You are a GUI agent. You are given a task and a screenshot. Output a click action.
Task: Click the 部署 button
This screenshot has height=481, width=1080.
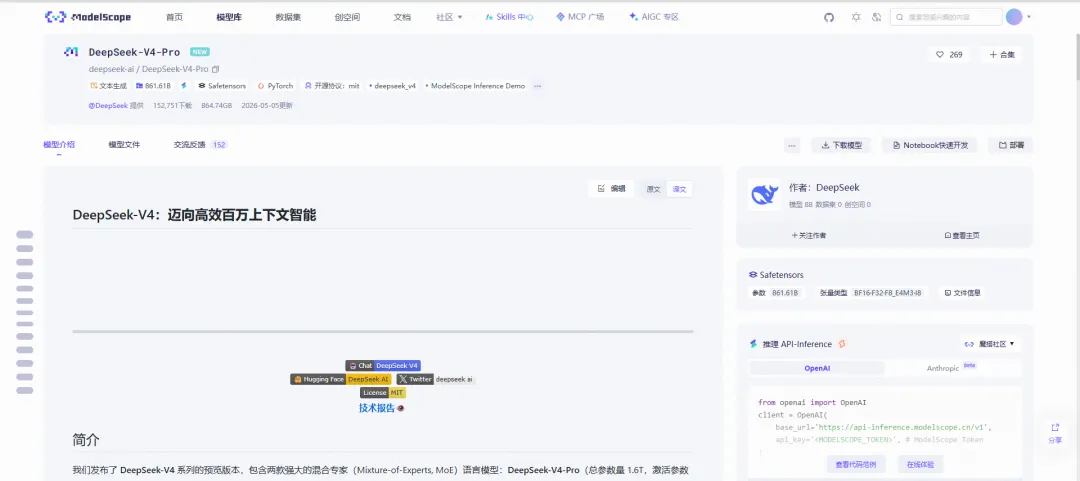point(1010,145)
